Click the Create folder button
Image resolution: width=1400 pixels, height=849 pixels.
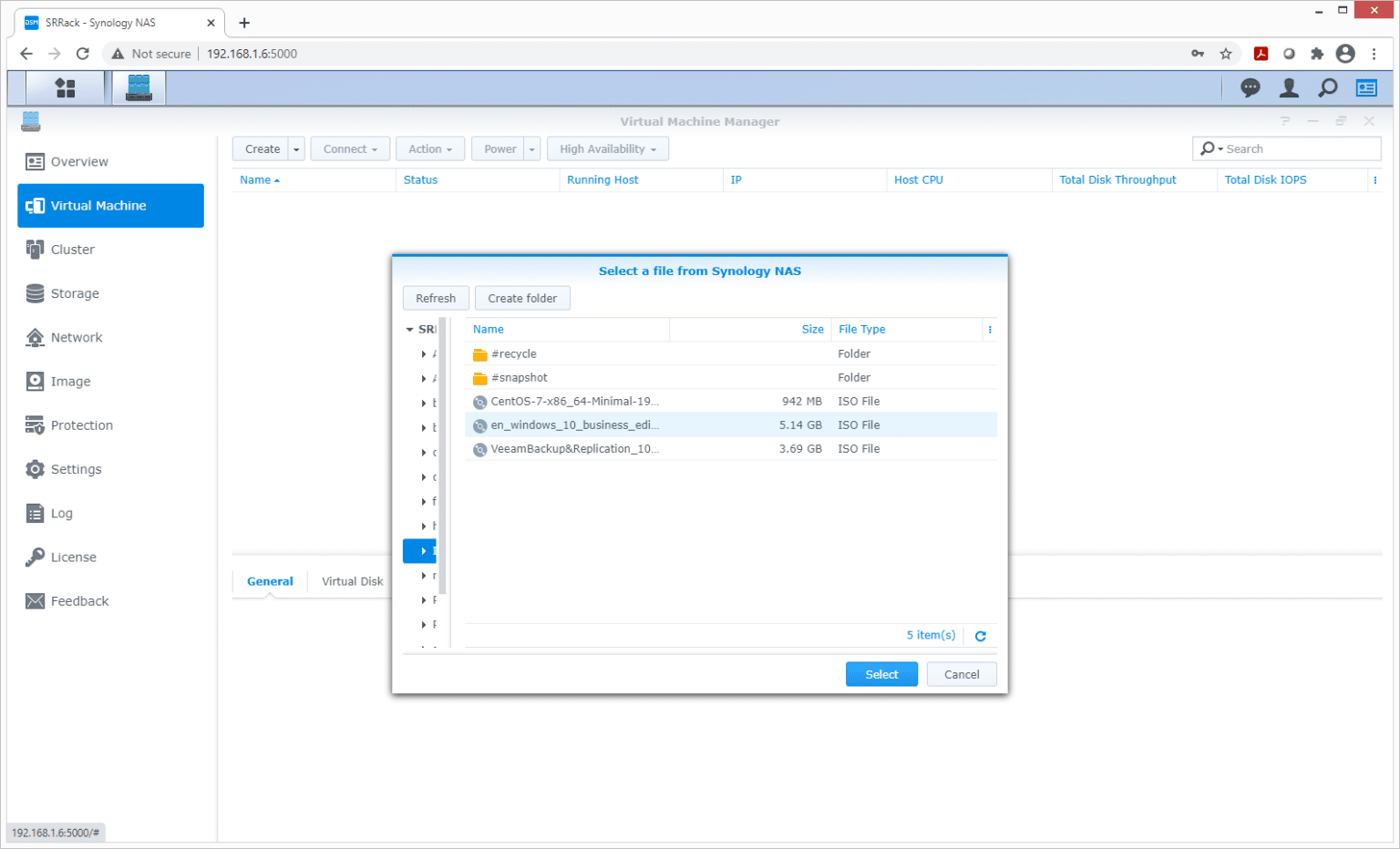pos(522,299)
